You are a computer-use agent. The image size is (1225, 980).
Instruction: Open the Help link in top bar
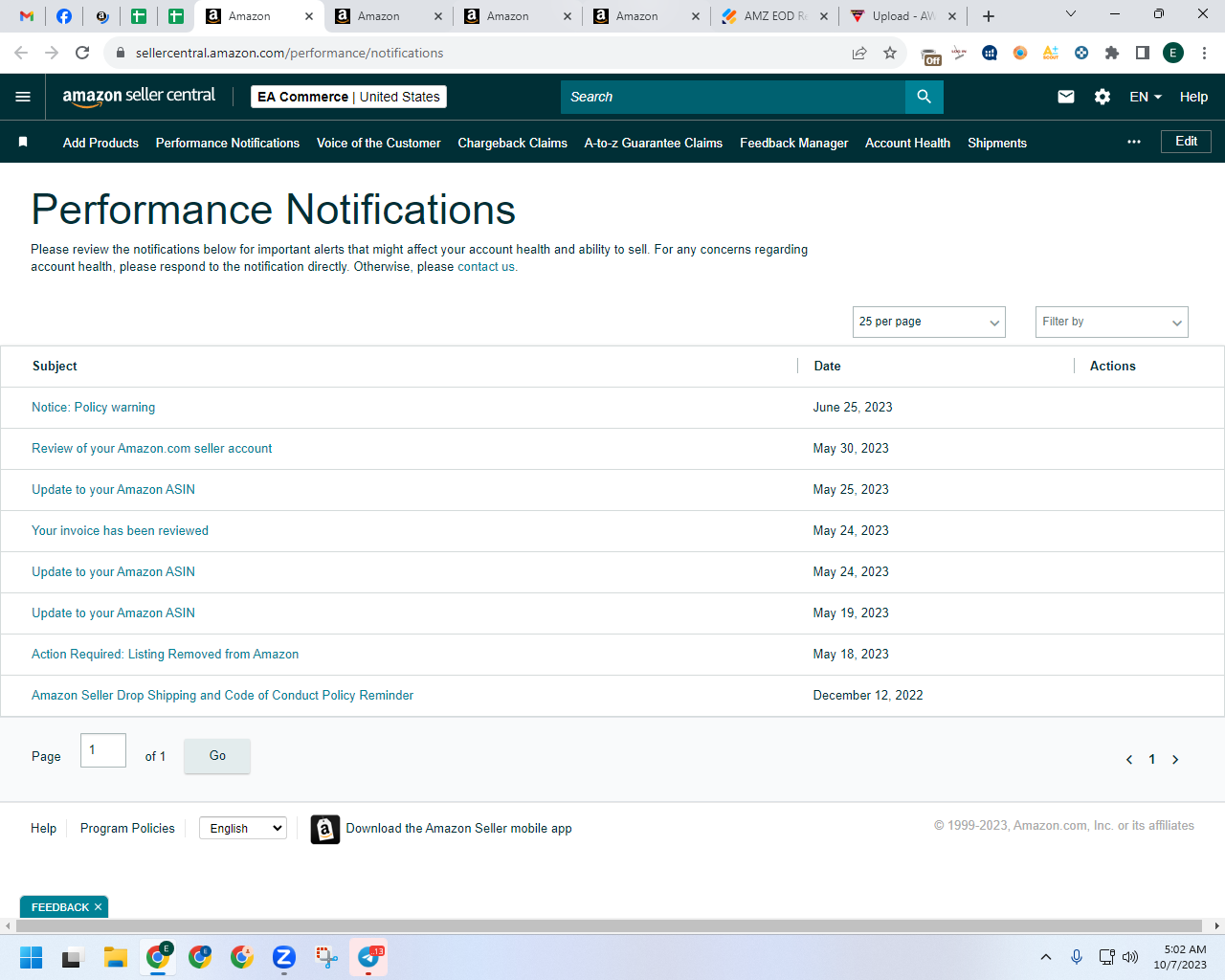coord(1193,97)
